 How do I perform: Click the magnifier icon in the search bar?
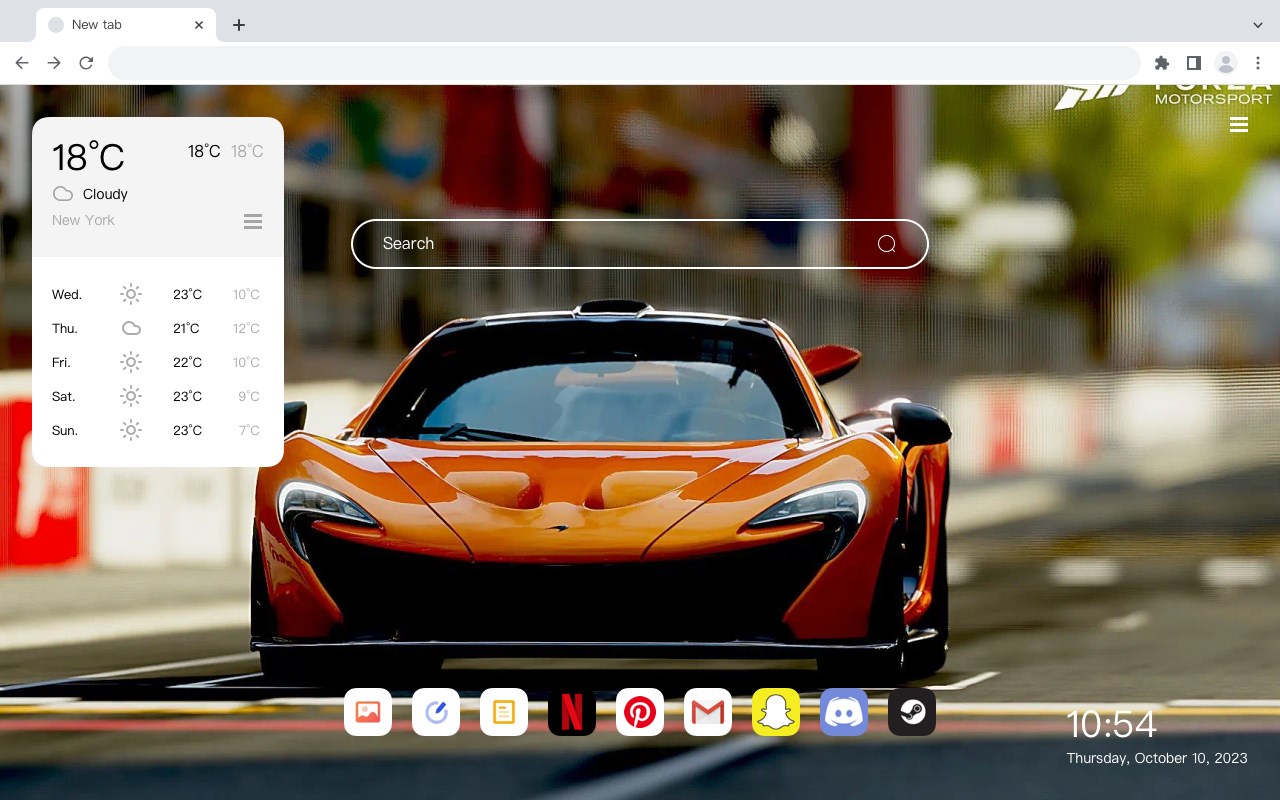886,244
